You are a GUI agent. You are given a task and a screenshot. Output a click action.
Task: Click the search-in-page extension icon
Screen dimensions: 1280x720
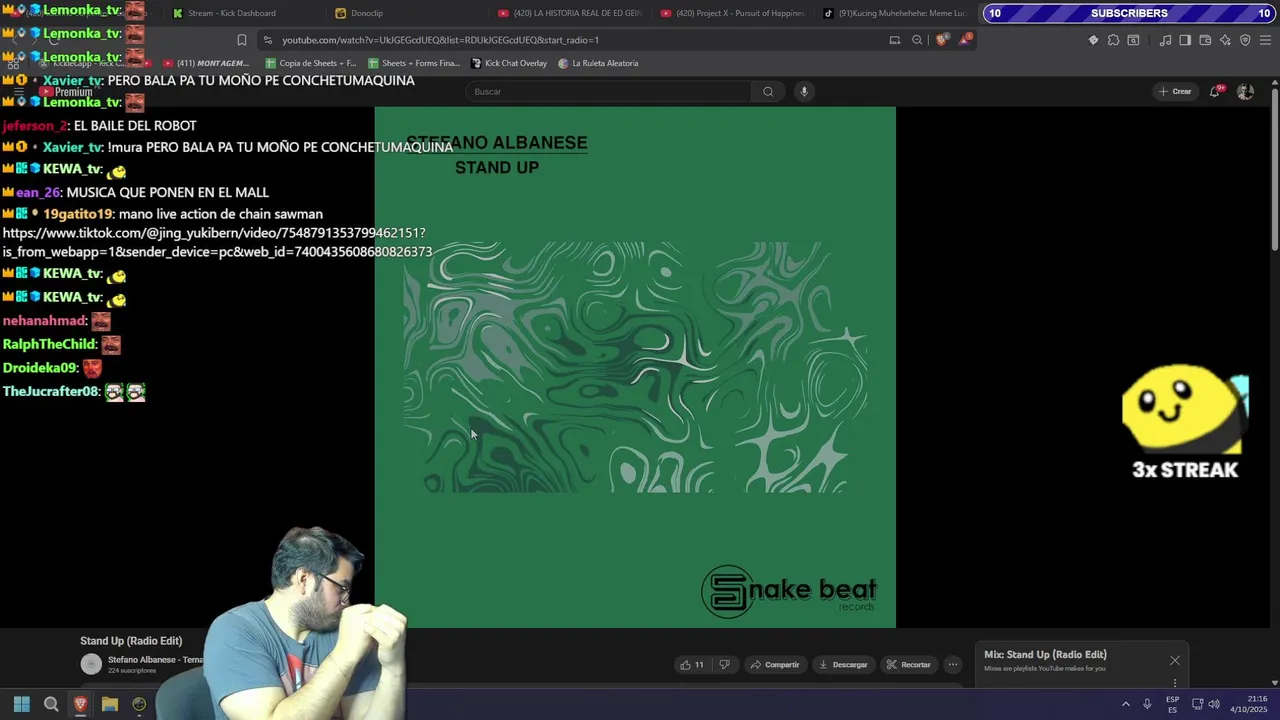pyautogui.click(x=1133, y=40)
